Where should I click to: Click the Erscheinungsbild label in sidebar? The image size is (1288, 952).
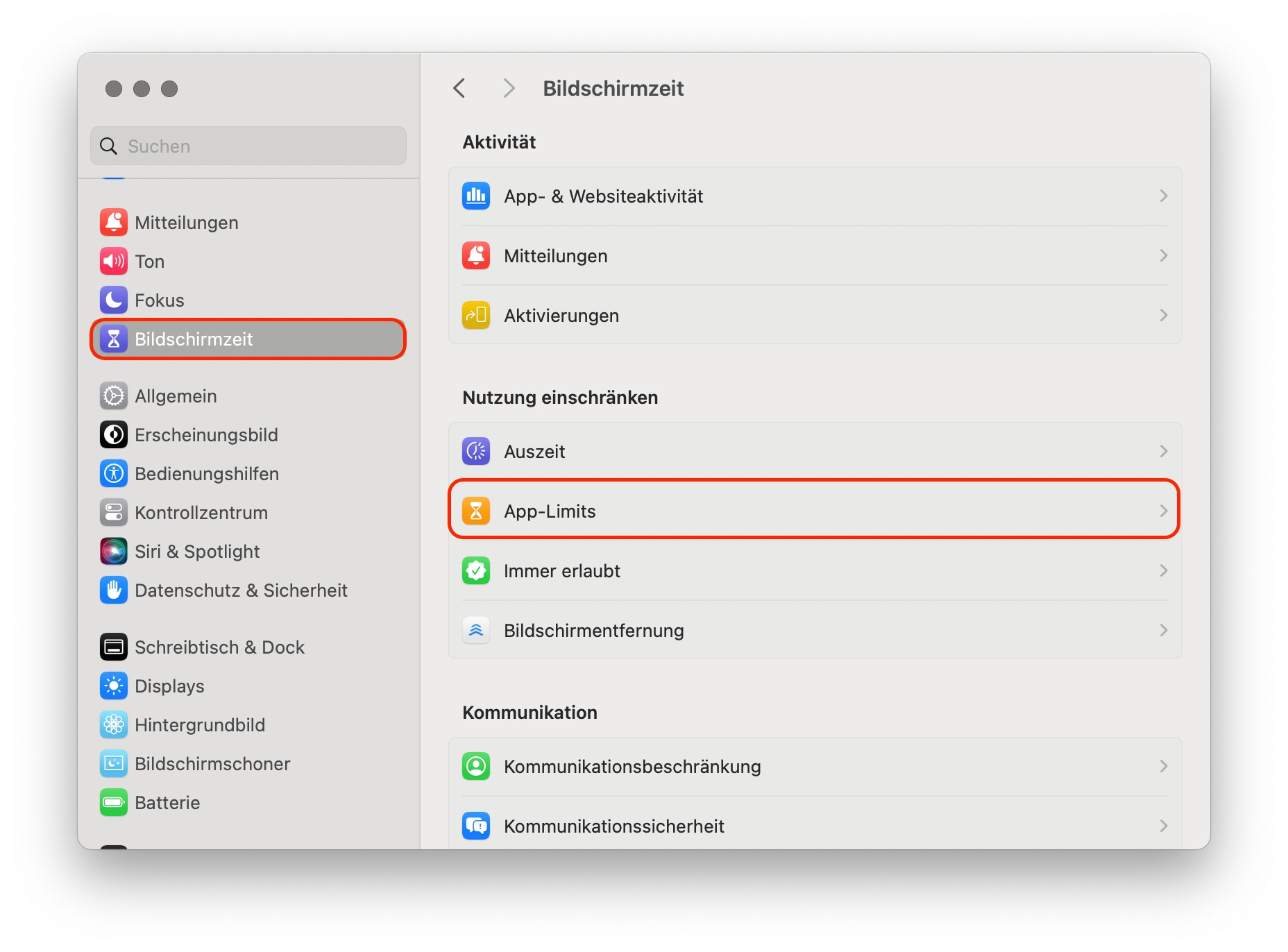tap(206, 435)
